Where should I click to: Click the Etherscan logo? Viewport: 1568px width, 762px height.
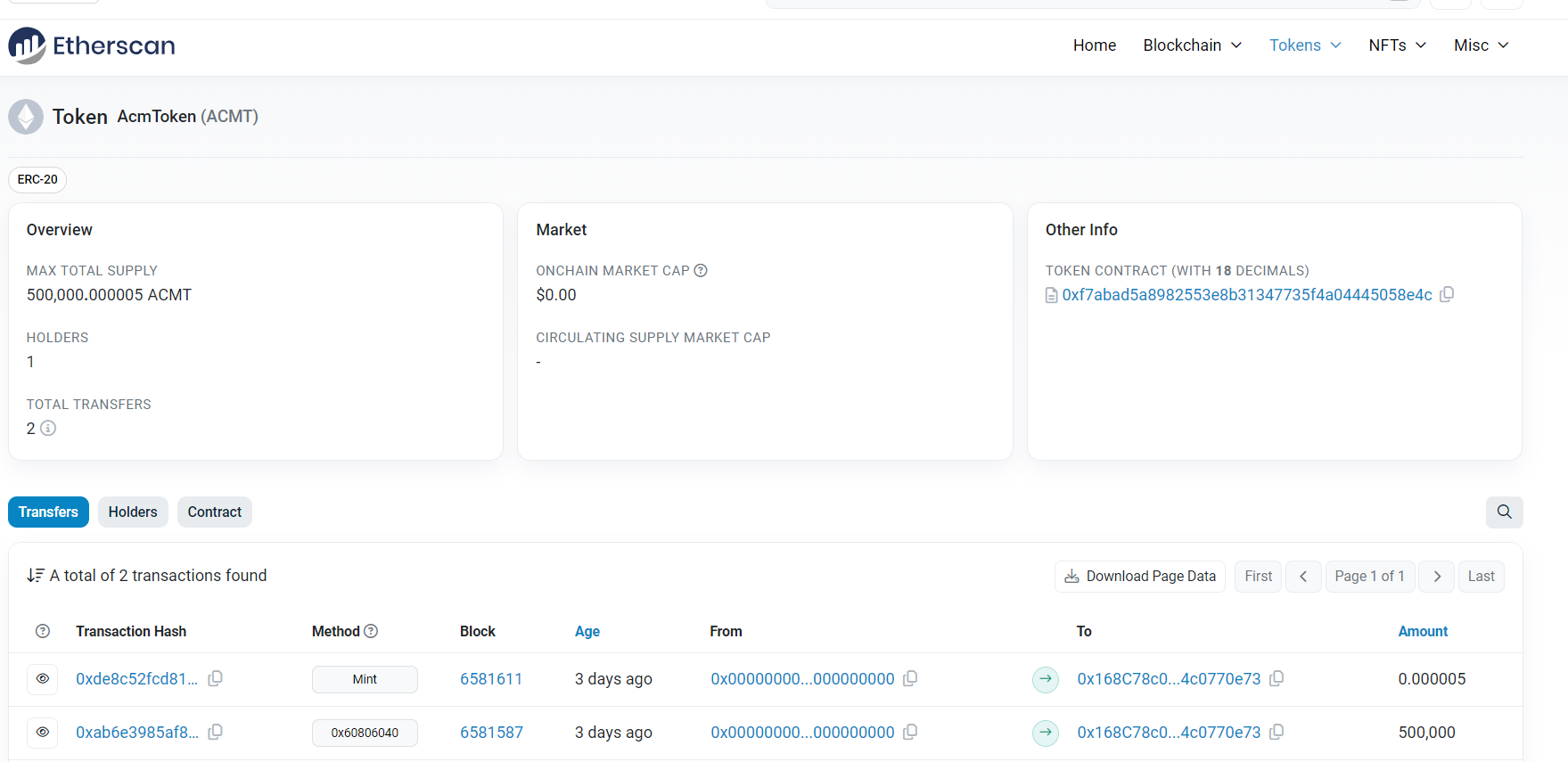pyautogui.click(x=92, y=45)
